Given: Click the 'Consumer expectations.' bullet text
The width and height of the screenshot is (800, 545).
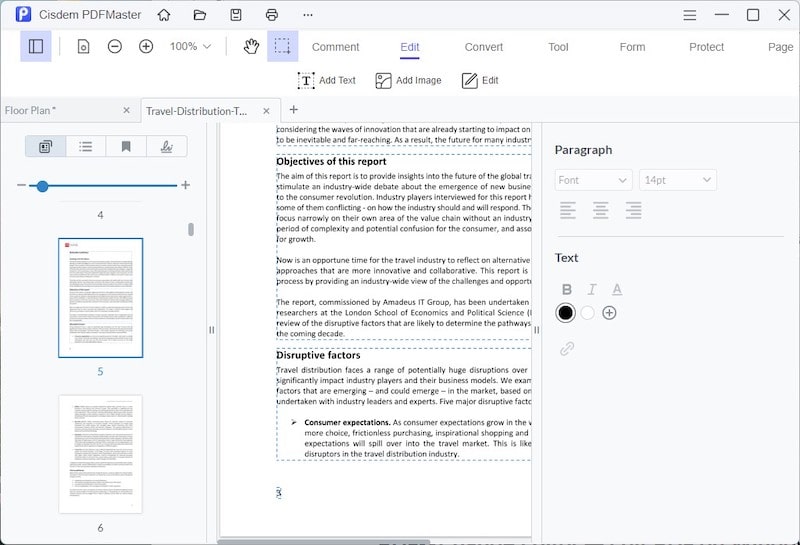Looking at the screenshot, I should (347, 423).
